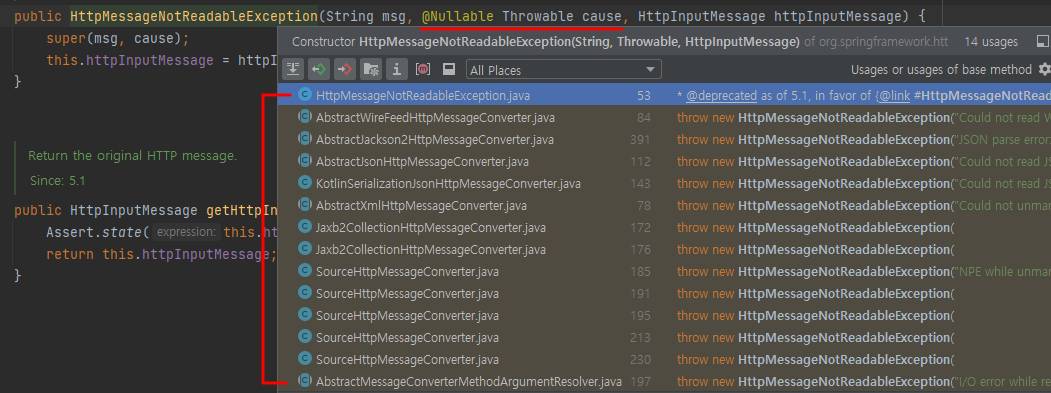Click class icon of AbstractJackson2HttpMessageConverter.java row

pos(304,139)
